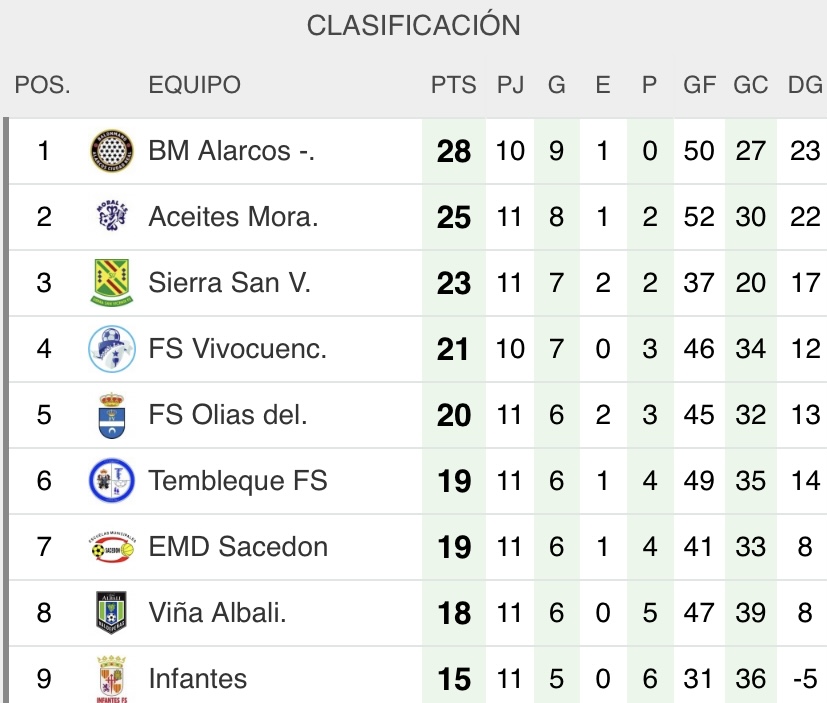Screen dimensions: 827x703
Task: Click the DG column header
Action: [x=805, y=85]
